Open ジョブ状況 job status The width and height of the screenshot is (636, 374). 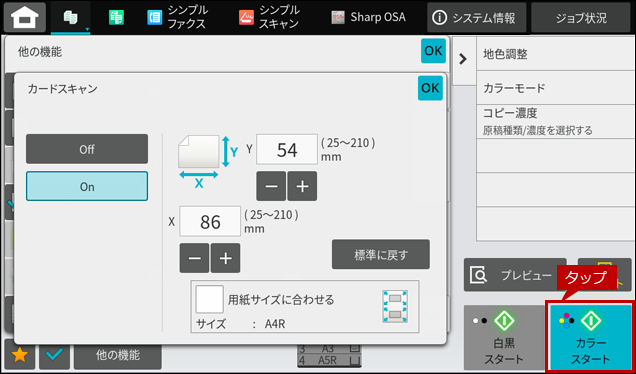coord(581,17)
